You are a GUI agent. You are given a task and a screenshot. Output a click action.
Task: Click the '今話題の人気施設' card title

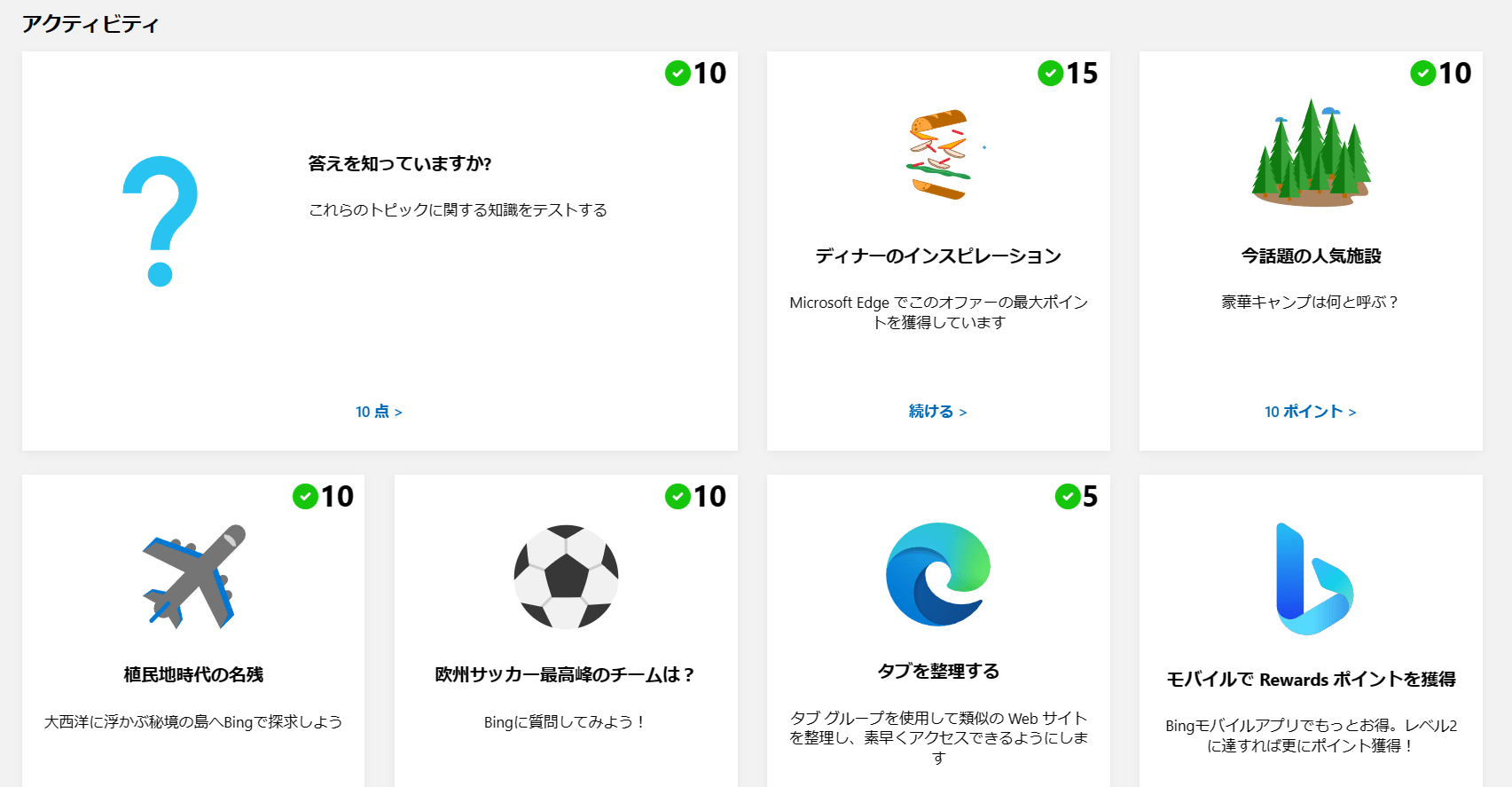click(1311, 256)
